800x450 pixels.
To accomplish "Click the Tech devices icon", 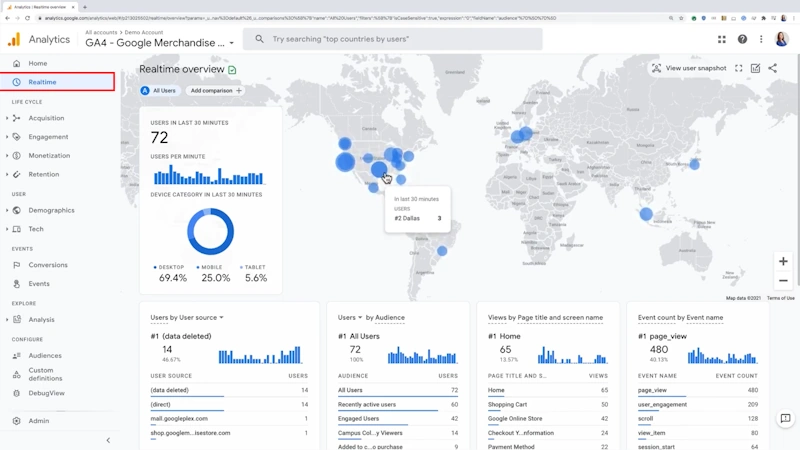I will (x=16, y=229).
